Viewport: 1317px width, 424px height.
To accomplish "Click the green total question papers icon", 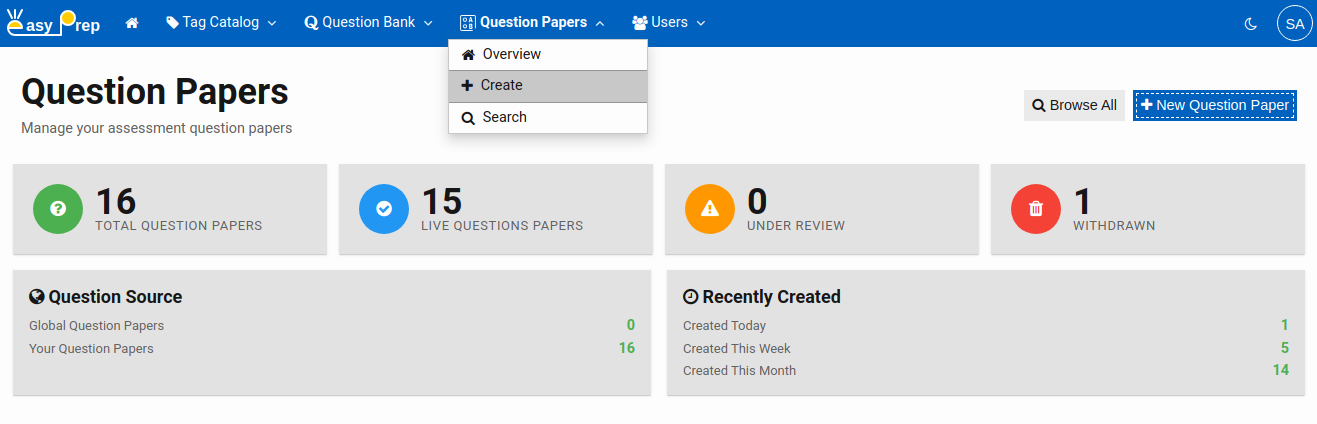I will click(x=58, y=209).
